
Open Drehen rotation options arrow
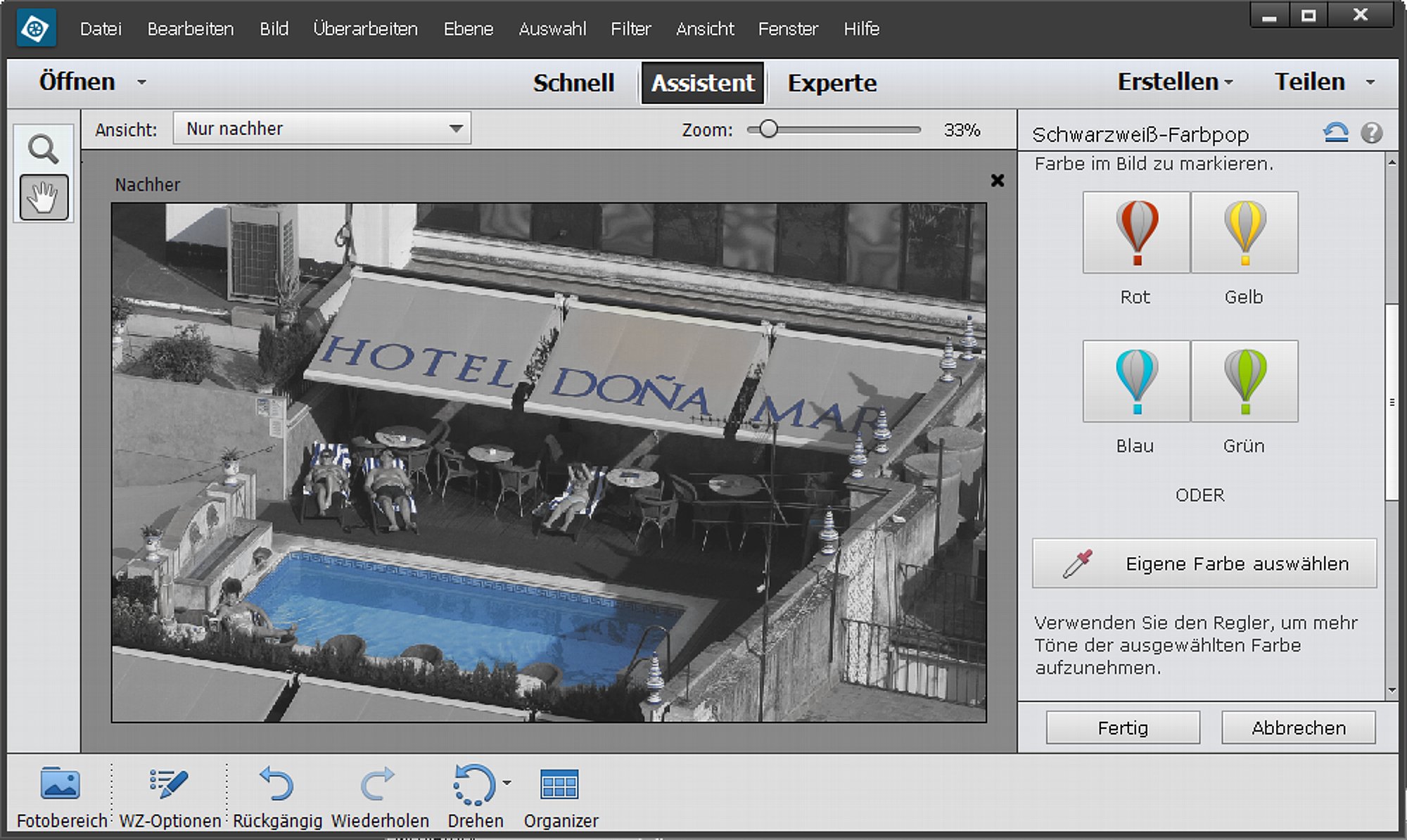(x=507, y=782)
